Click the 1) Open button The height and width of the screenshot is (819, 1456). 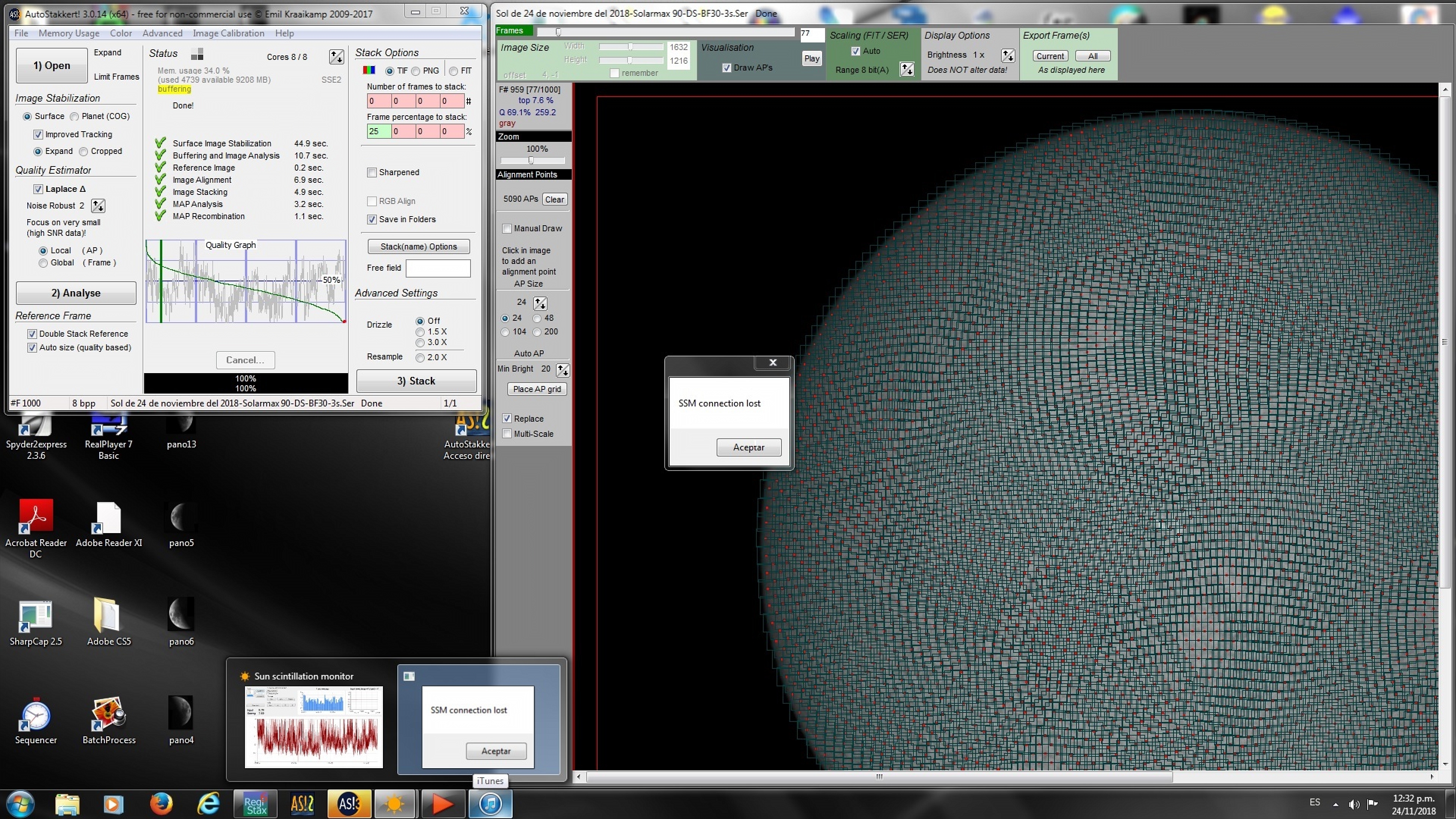tap(52, 66)
